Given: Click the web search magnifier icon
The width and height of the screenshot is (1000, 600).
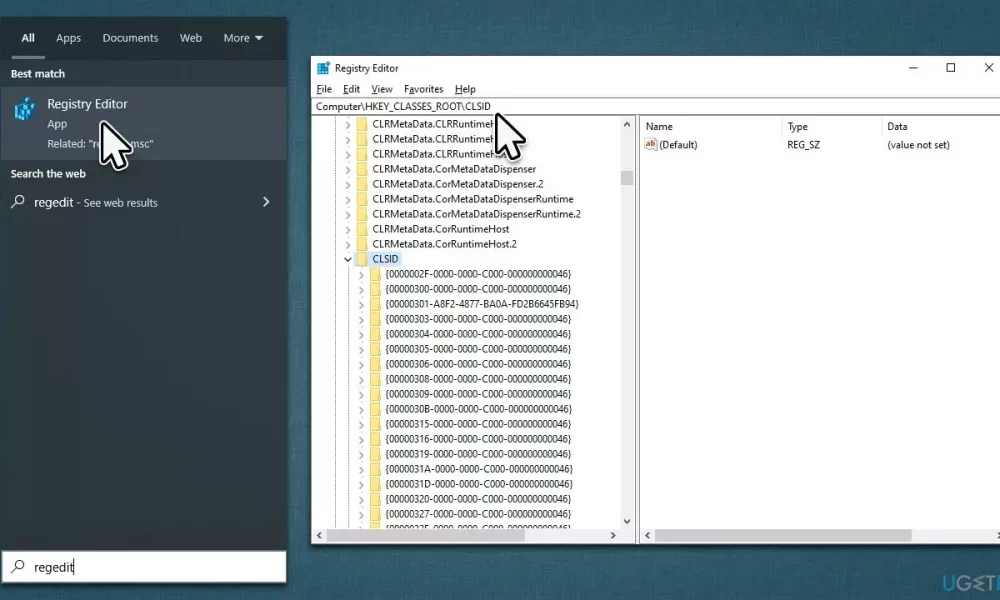Looking at the screenshot, I should (18, 201).
